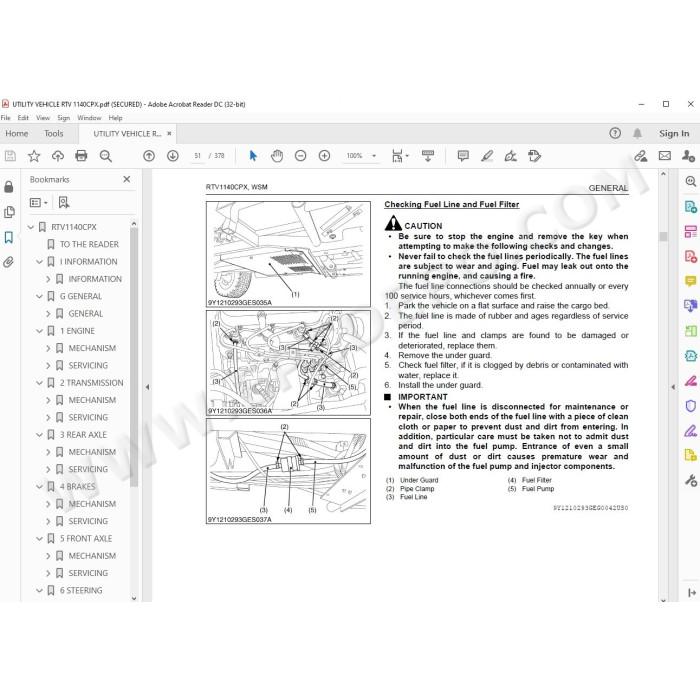Open bookmark options list menu
The width and height of the screenshot is (700, 700).
[38, 203]
